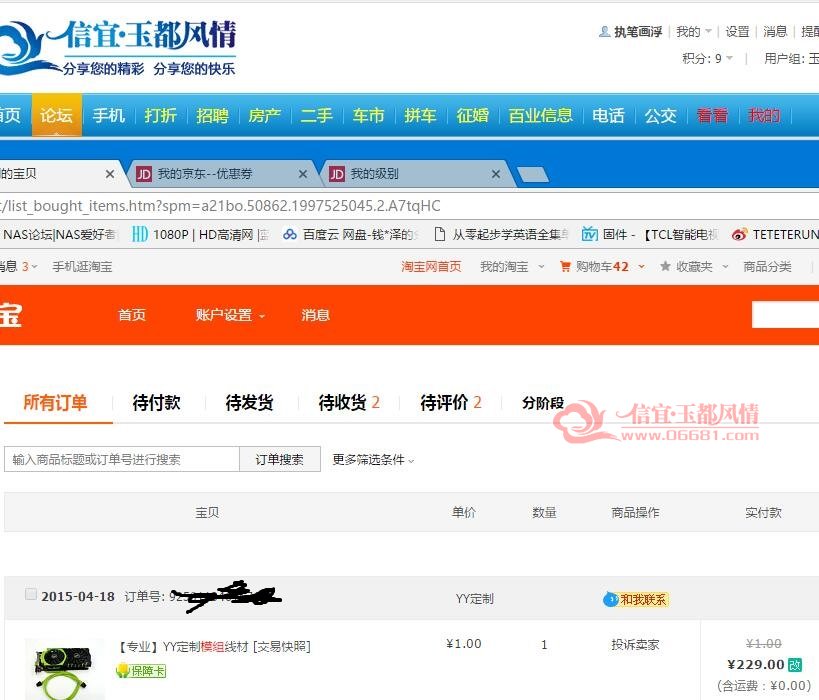Viewport: 819px width, 700px height.
Task: Click the 投诉卖家 link
Action: point(635,645)
